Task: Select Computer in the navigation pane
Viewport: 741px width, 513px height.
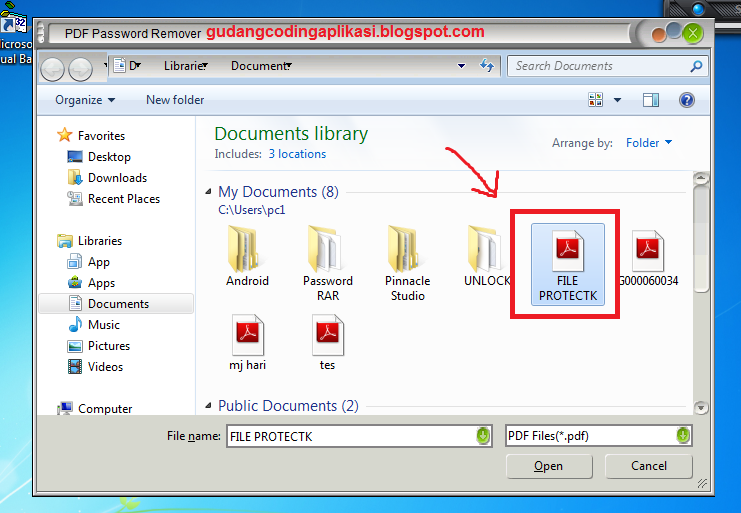Action: tap(105, 409)
